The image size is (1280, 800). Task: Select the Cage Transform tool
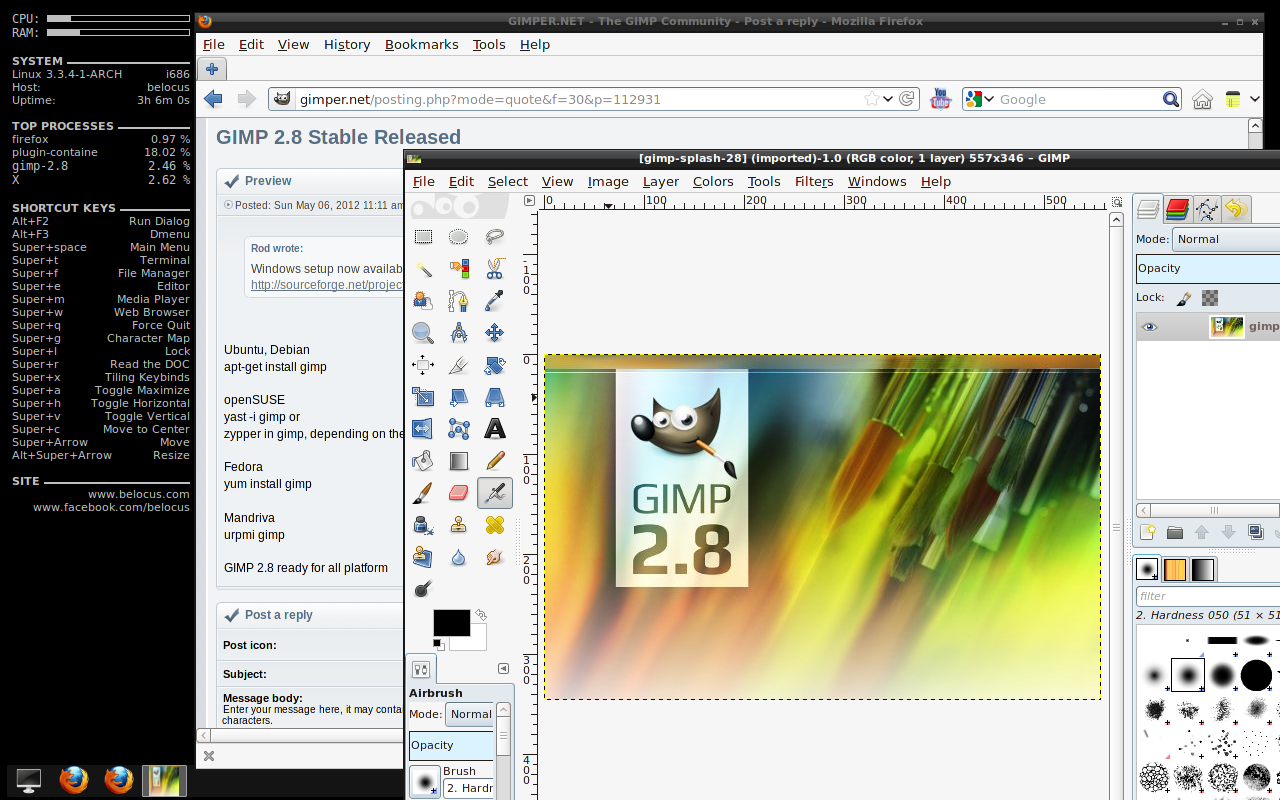(x=458, y=429)
